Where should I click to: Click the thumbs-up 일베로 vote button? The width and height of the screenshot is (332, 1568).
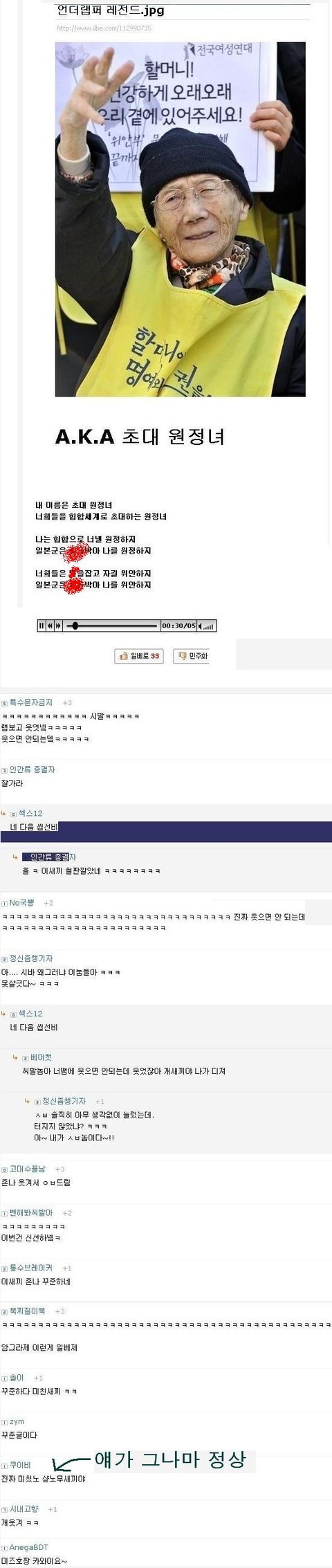pyautogui.click(x=139, y=656)
